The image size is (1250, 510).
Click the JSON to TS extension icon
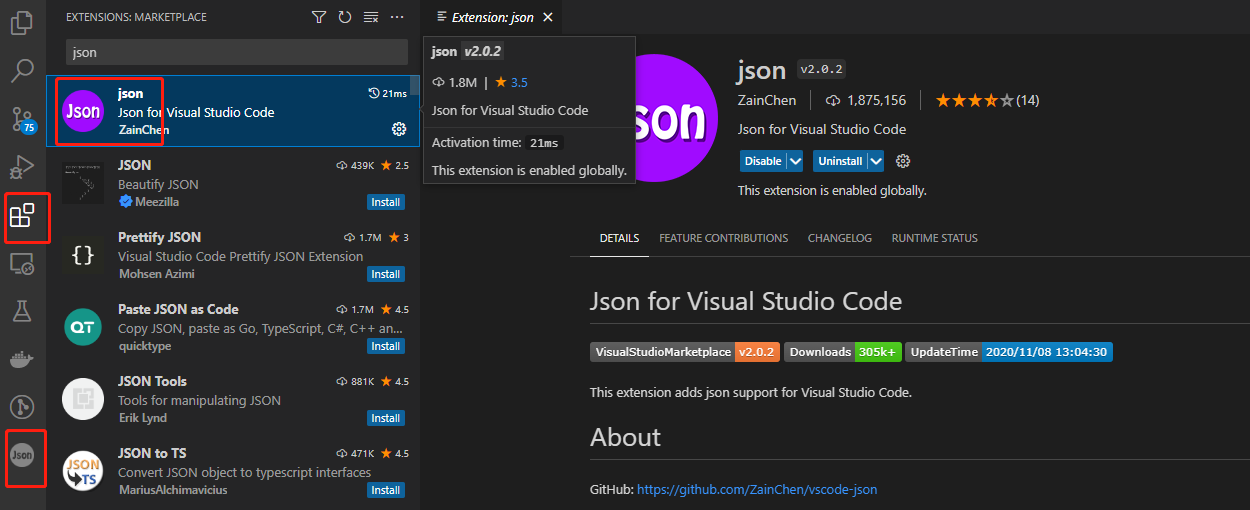pyautogui.click(x=82, y=471)
